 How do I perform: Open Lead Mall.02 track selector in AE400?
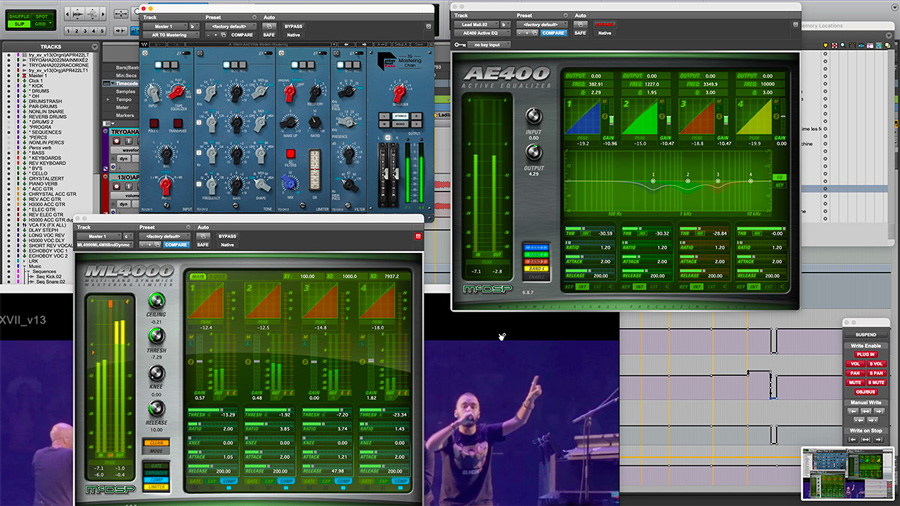(x=476, y=25)
